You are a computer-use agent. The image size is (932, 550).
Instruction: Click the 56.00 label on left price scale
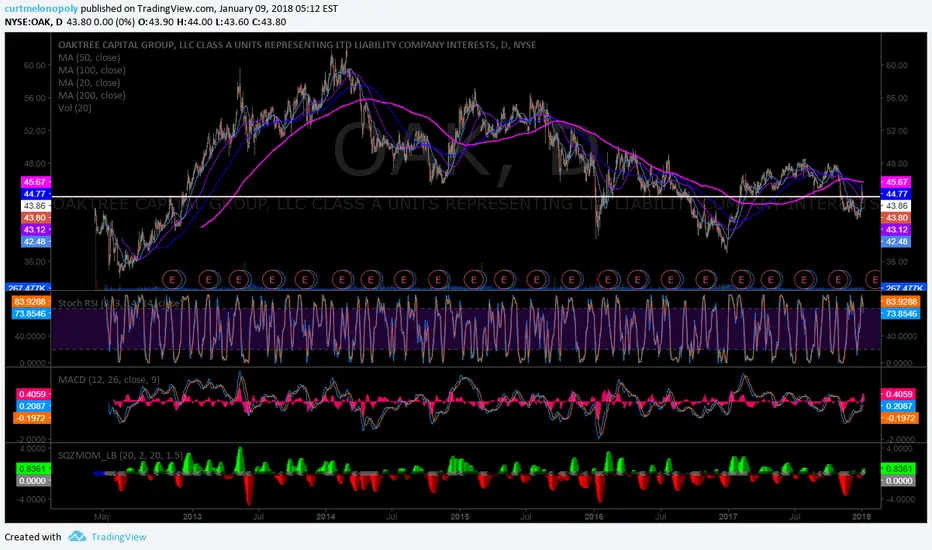coord(34,98)
